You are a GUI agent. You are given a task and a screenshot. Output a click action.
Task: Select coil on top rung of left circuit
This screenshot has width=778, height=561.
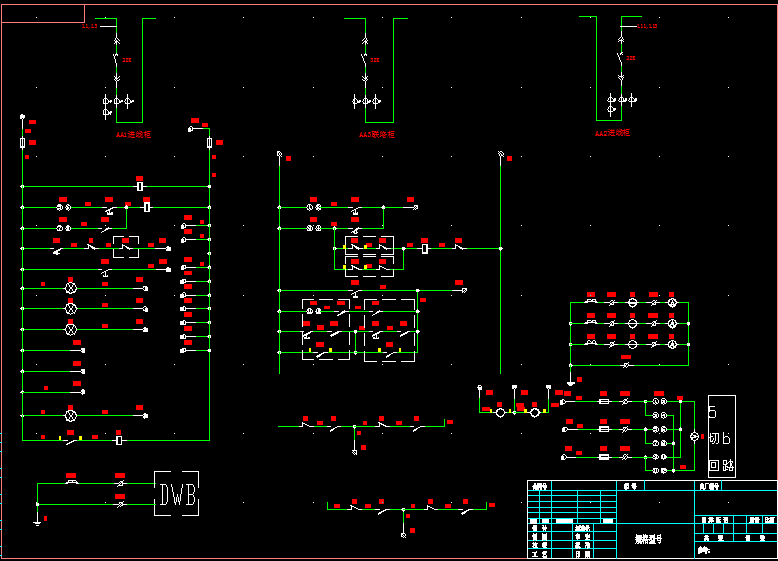(140, 187)
